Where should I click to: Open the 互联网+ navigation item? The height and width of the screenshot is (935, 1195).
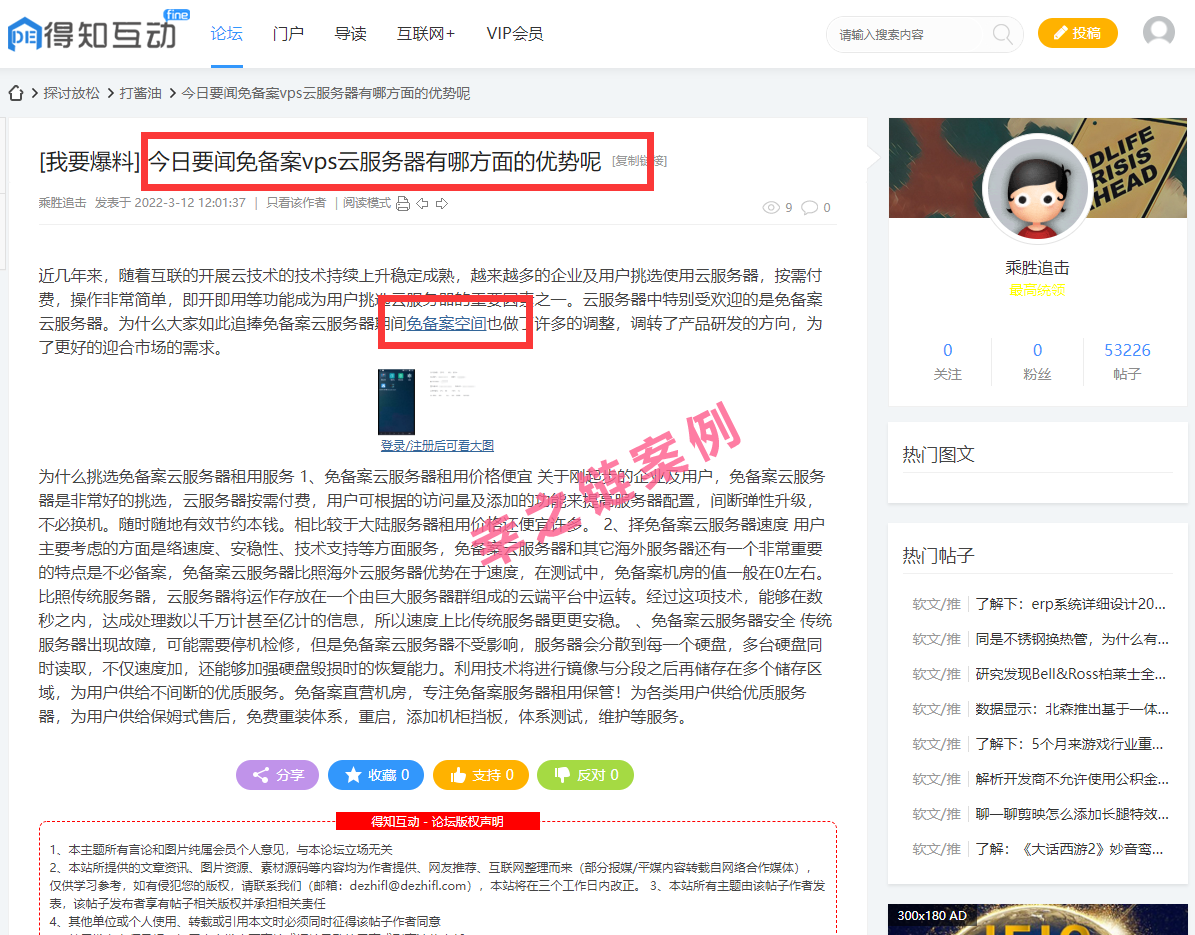click(425, 34)
